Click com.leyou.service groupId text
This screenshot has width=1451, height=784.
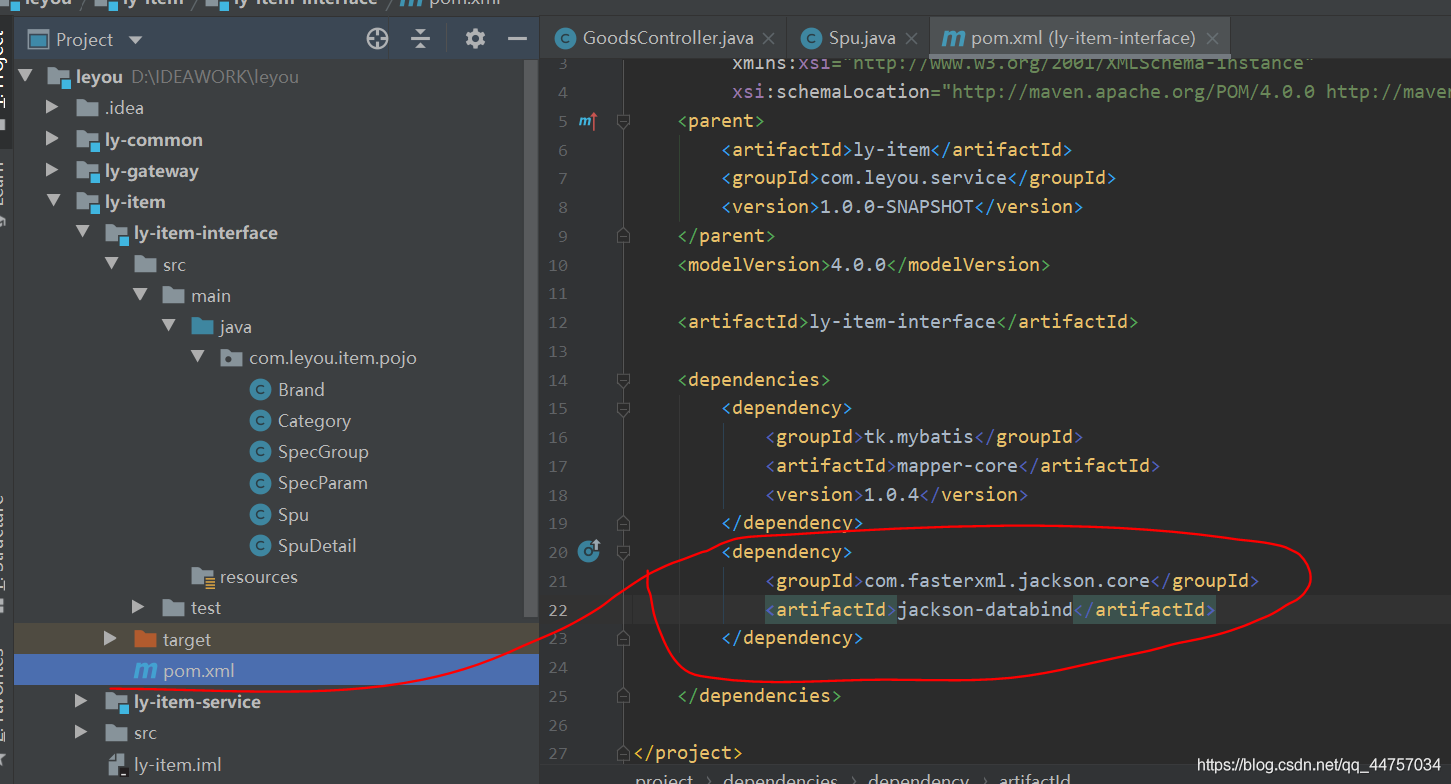(913, 178)
